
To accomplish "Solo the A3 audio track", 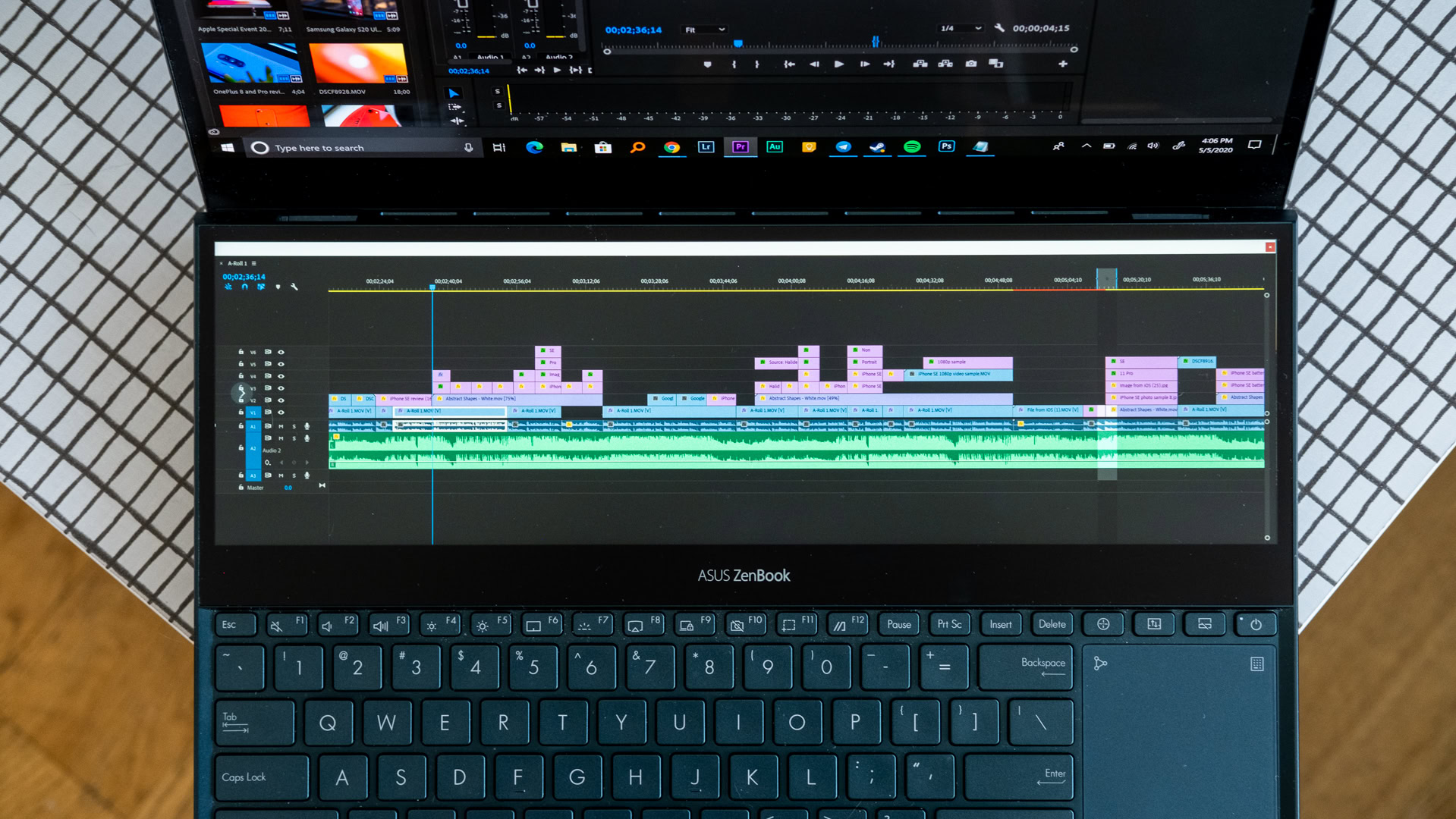I will 294,475.
